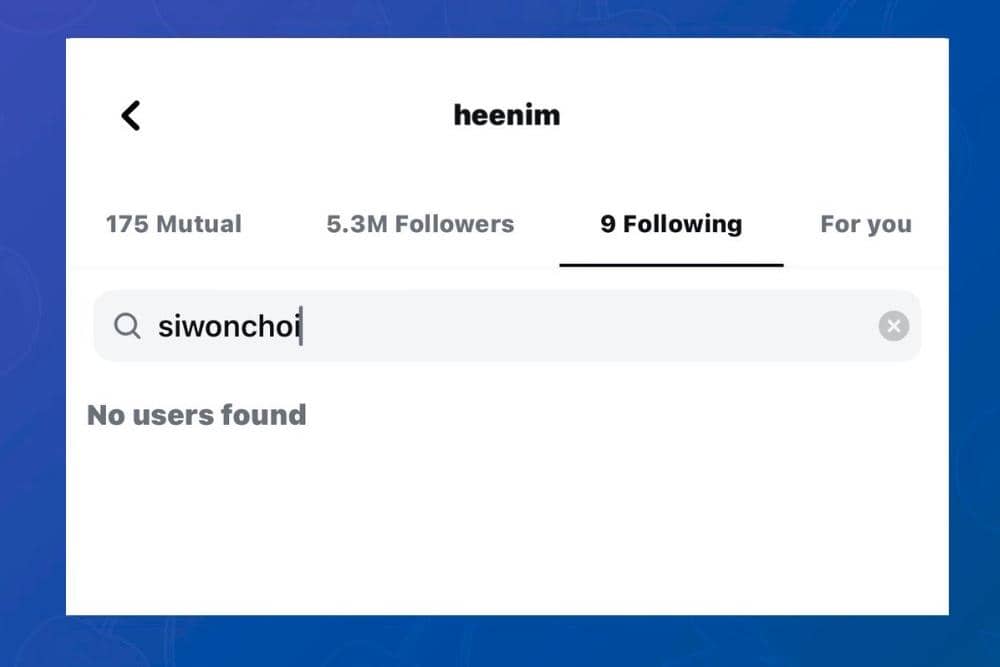This screenshot has height=667, width=1000.
Task: Click the black underline beneath 9 Following
Action: (671, 265)
